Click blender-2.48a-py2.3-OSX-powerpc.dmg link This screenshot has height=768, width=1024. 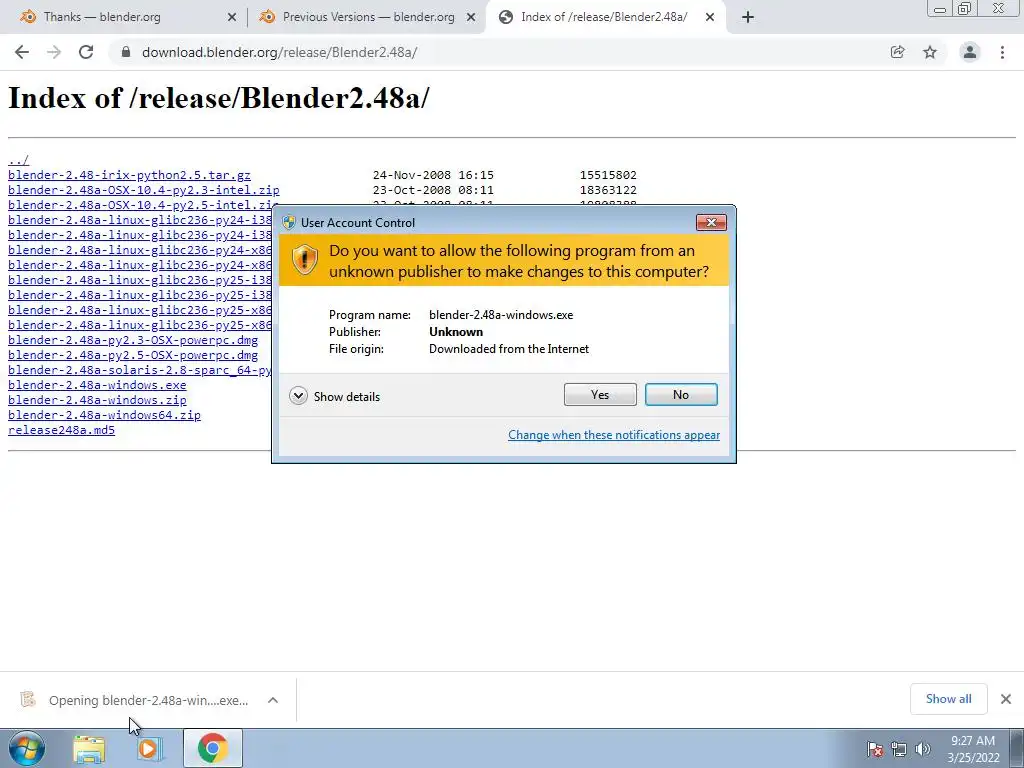pyautogui.click(x=133, y=340)
